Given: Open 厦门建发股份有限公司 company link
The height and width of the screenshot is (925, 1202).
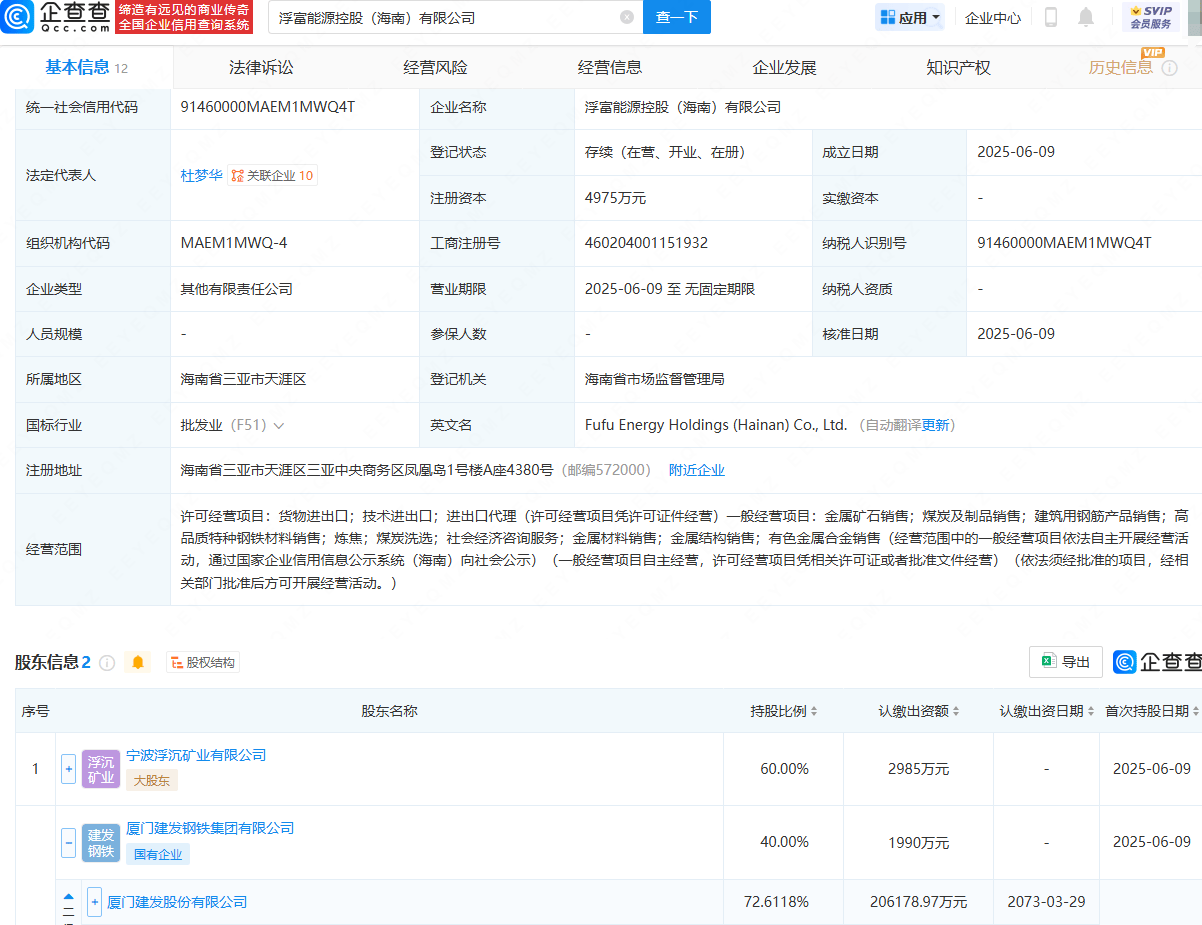Looking at the screenshot, I should [177, 902].
